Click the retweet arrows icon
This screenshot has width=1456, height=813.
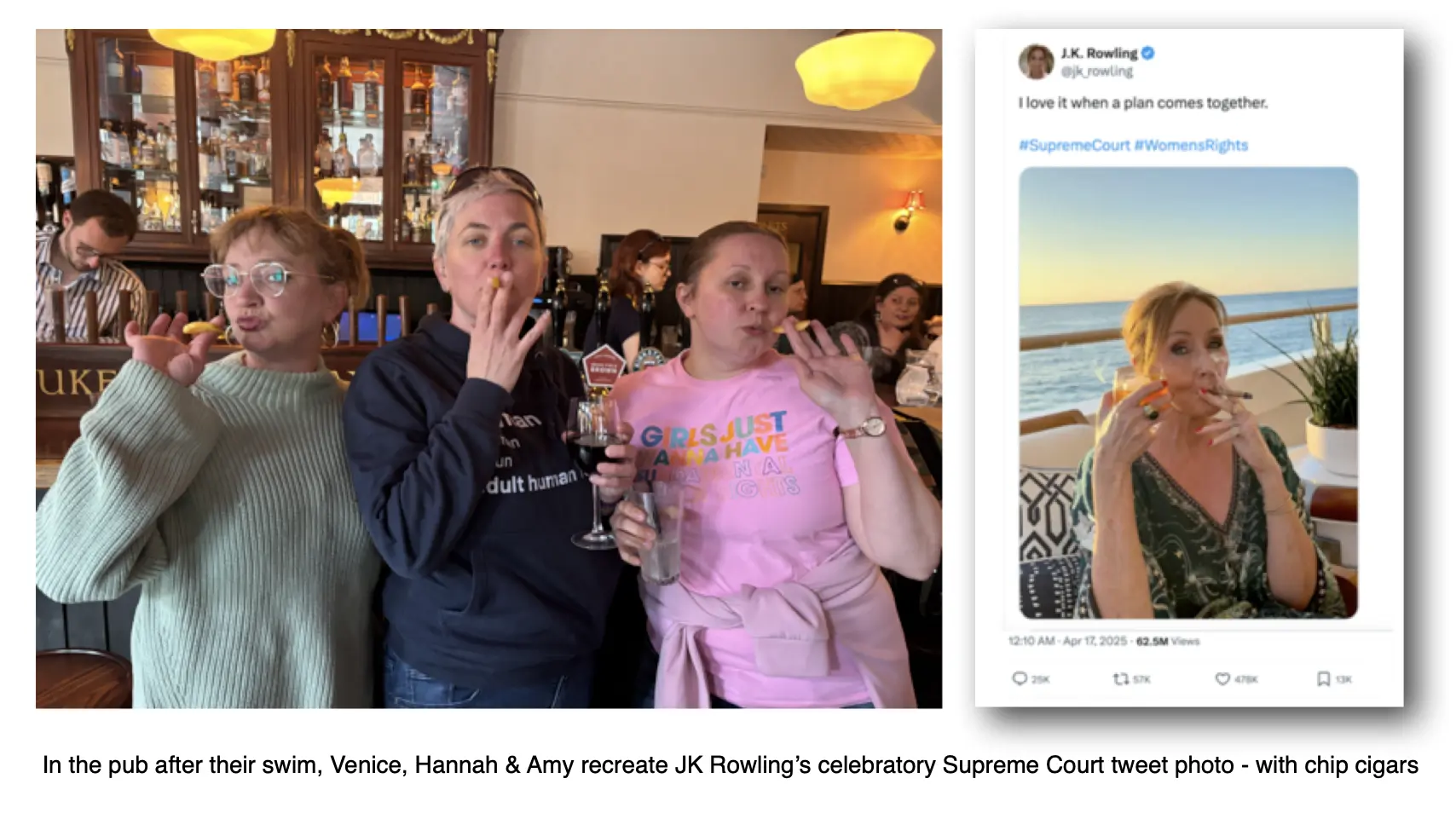tap(1121, 678)
